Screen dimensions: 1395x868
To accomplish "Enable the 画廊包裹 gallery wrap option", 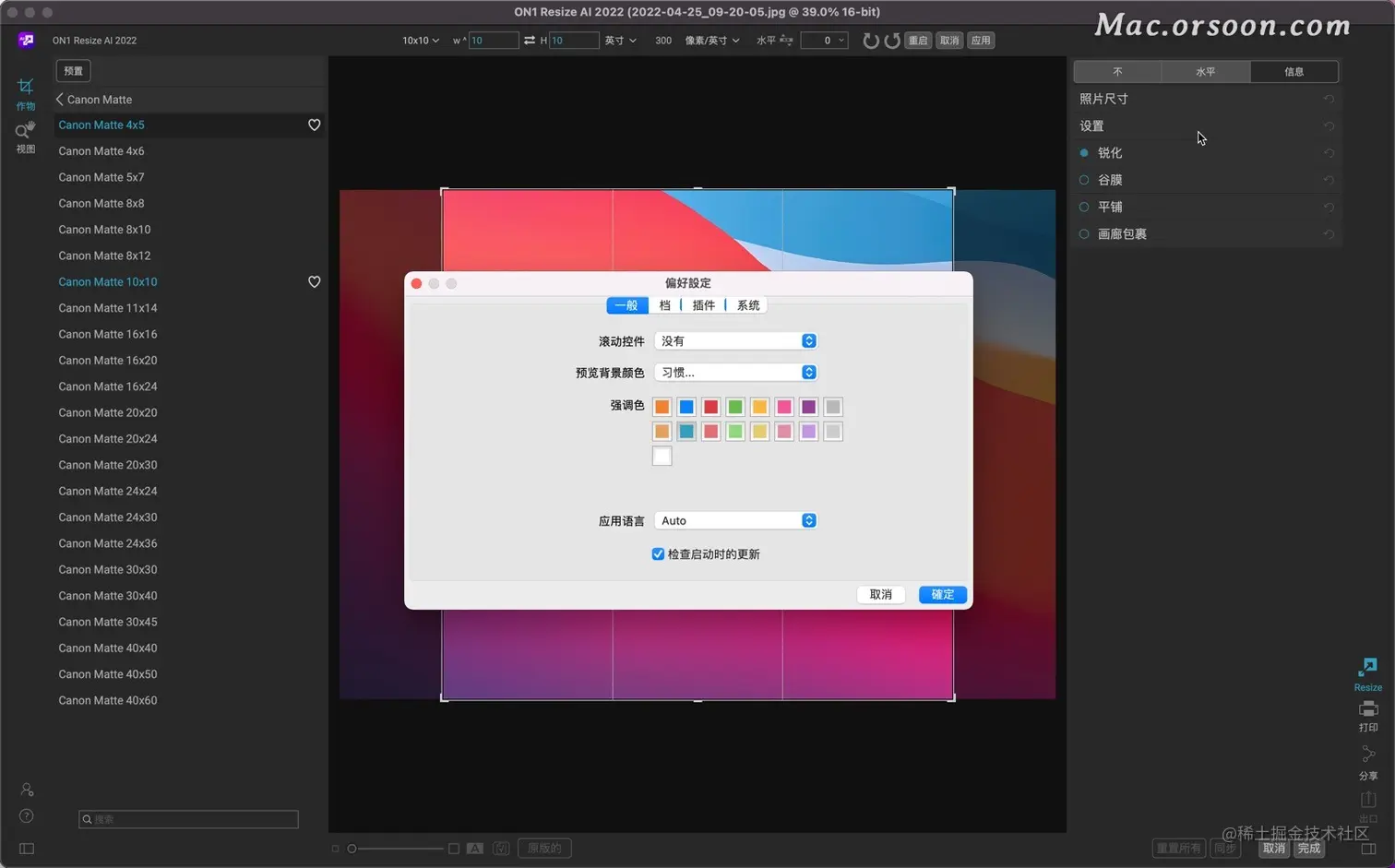I will click(x=1084, y=234).
